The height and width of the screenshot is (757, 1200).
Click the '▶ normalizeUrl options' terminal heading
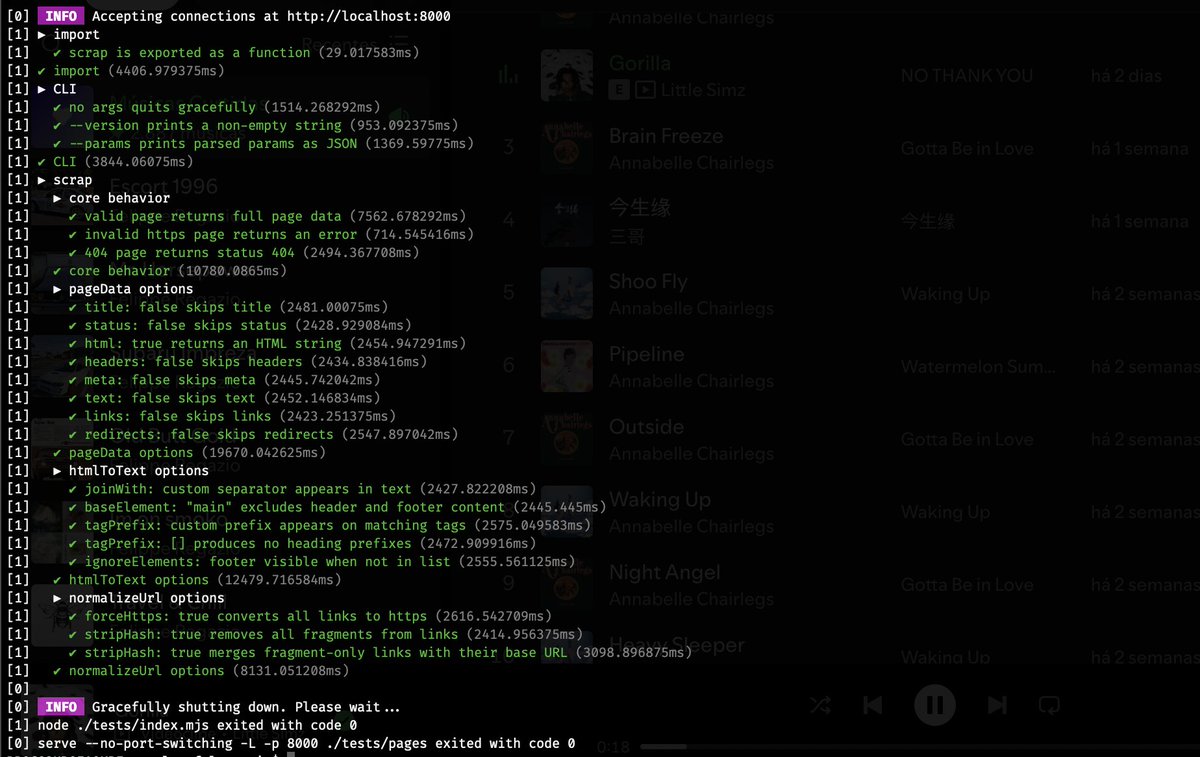pyautogui.click(x=139, y=598)
